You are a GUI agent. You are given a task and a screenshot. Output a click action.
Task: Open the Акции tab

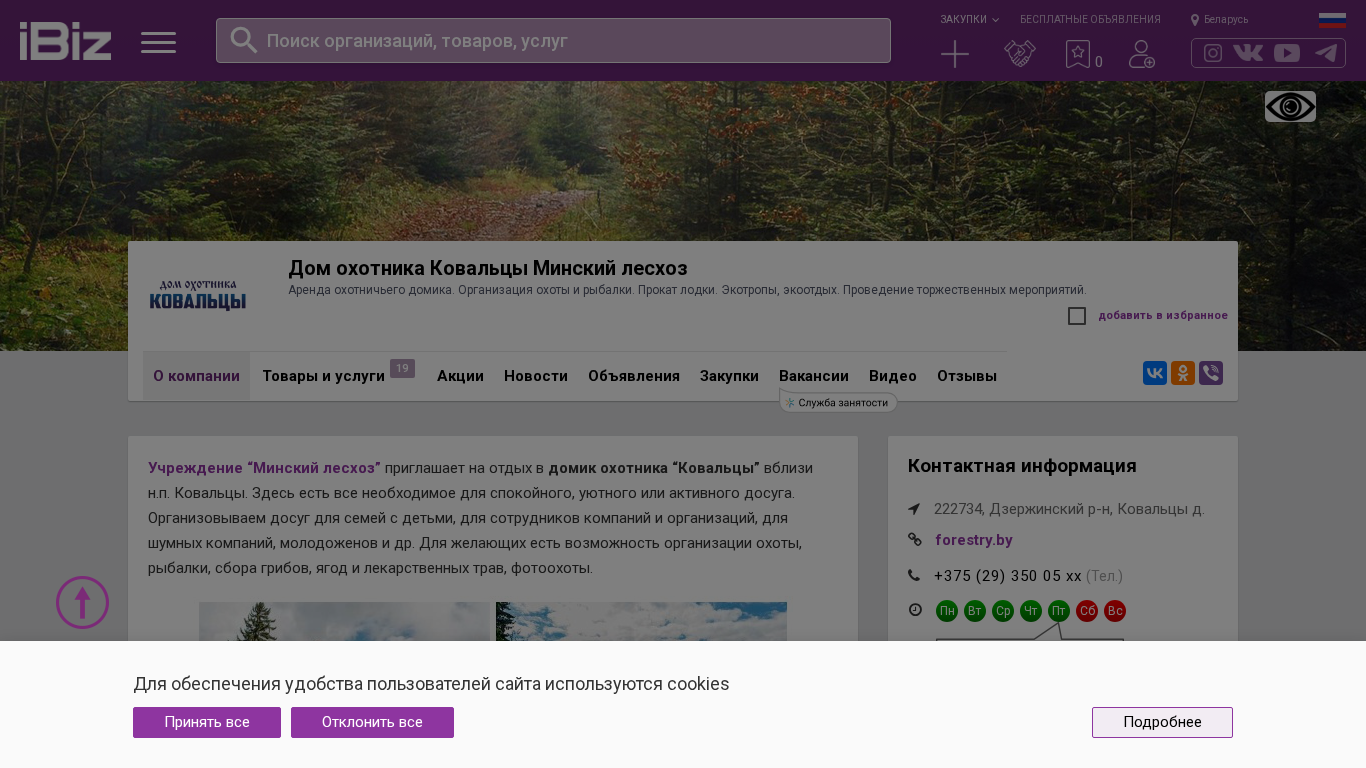tap(460, 376)
